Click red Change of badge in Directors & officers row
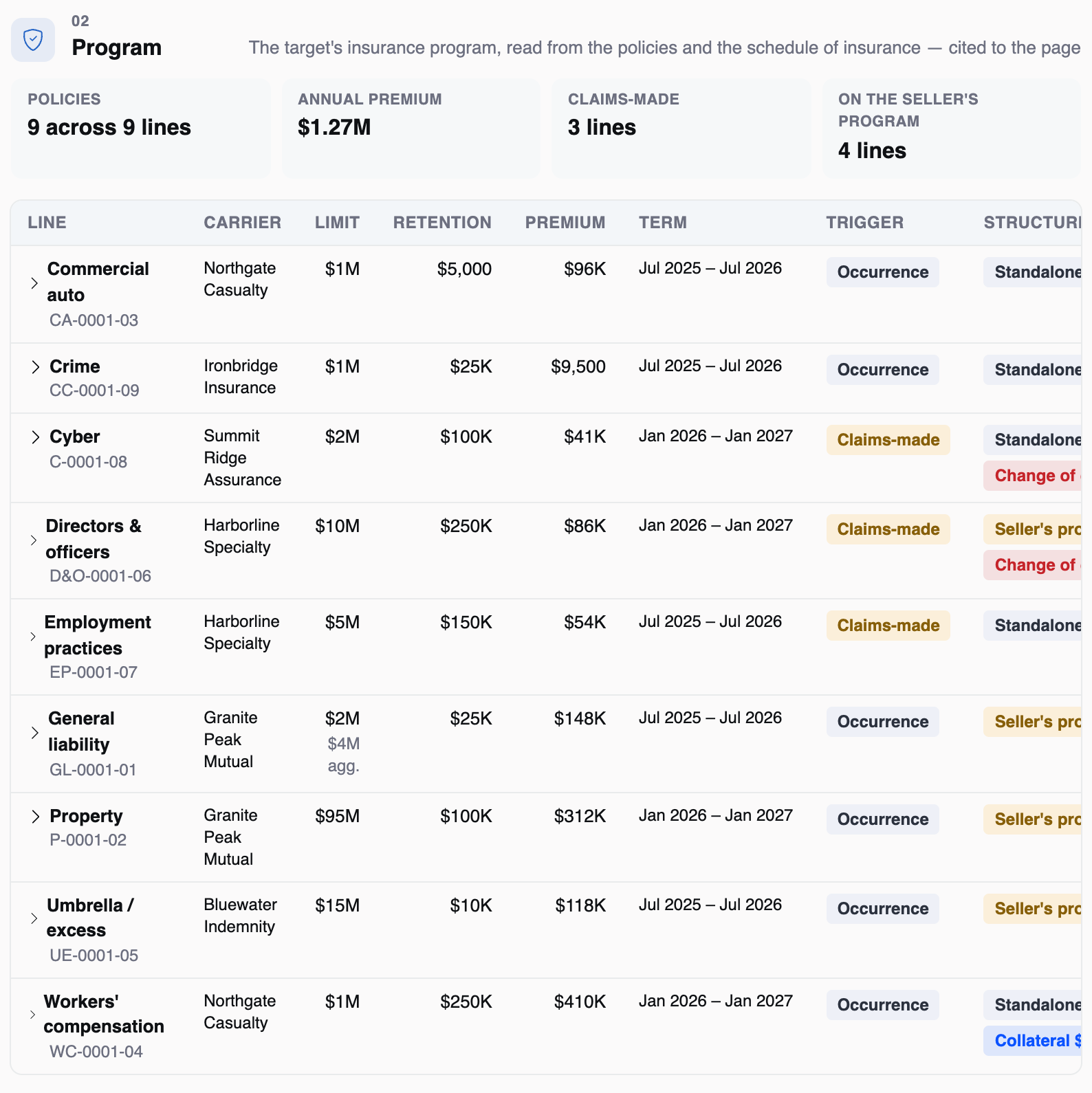This screenshot has width=1092, height=1093. pyautogui.click(x=1033, y=565)
